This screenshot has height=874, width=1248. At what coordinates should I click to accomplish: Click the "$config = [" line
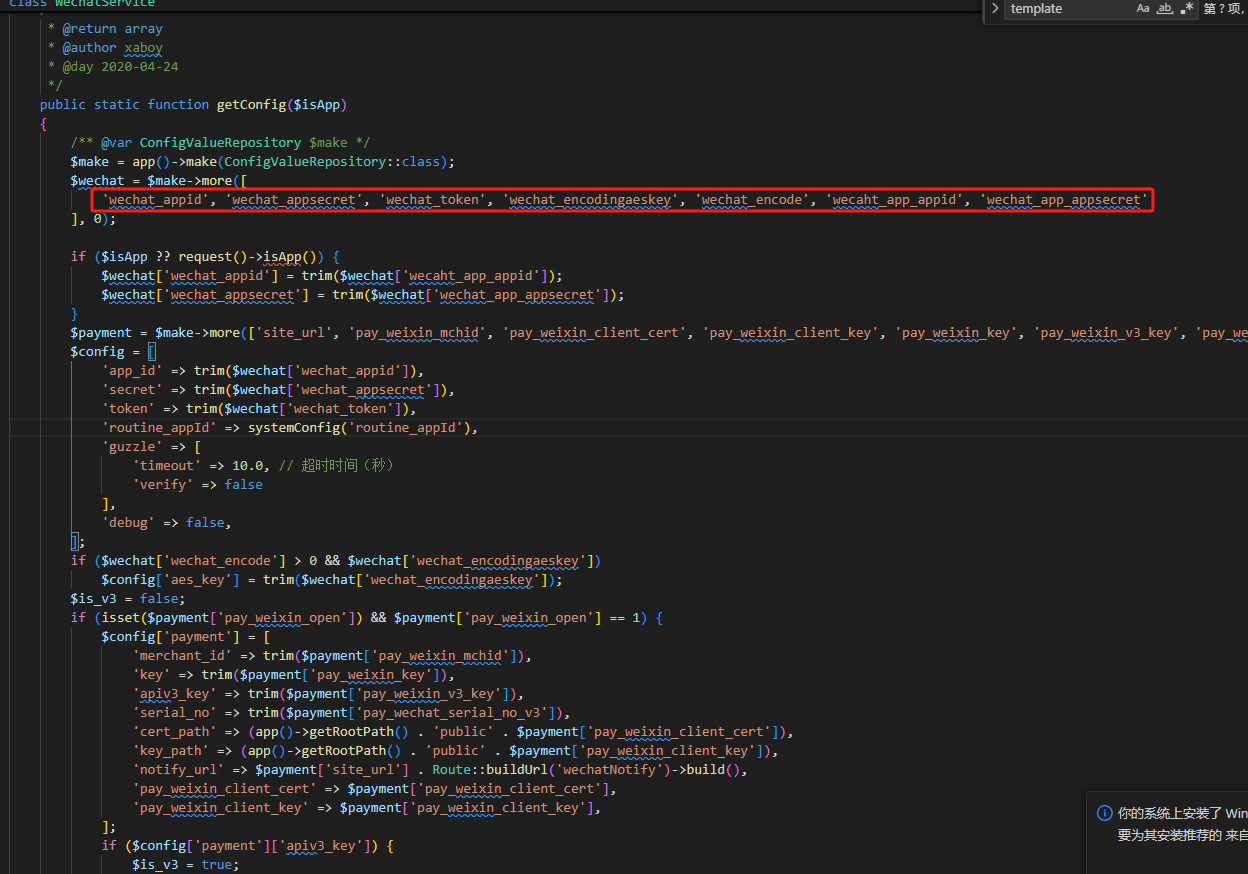[x=113, y=352]
